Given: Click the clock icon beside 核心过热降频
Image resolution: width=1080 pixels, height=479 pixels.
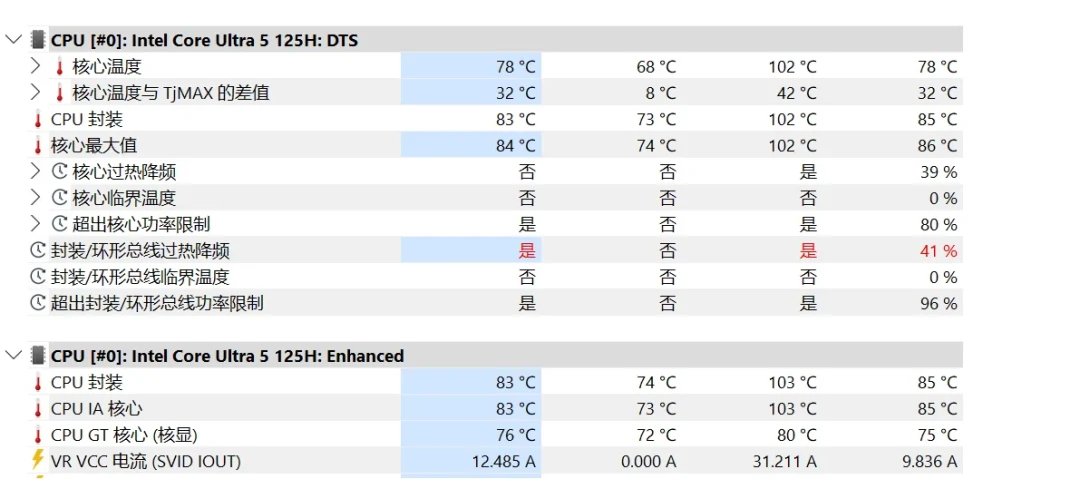Looking at the screenshot, I should pyautogui.click(x=60, y=172).
